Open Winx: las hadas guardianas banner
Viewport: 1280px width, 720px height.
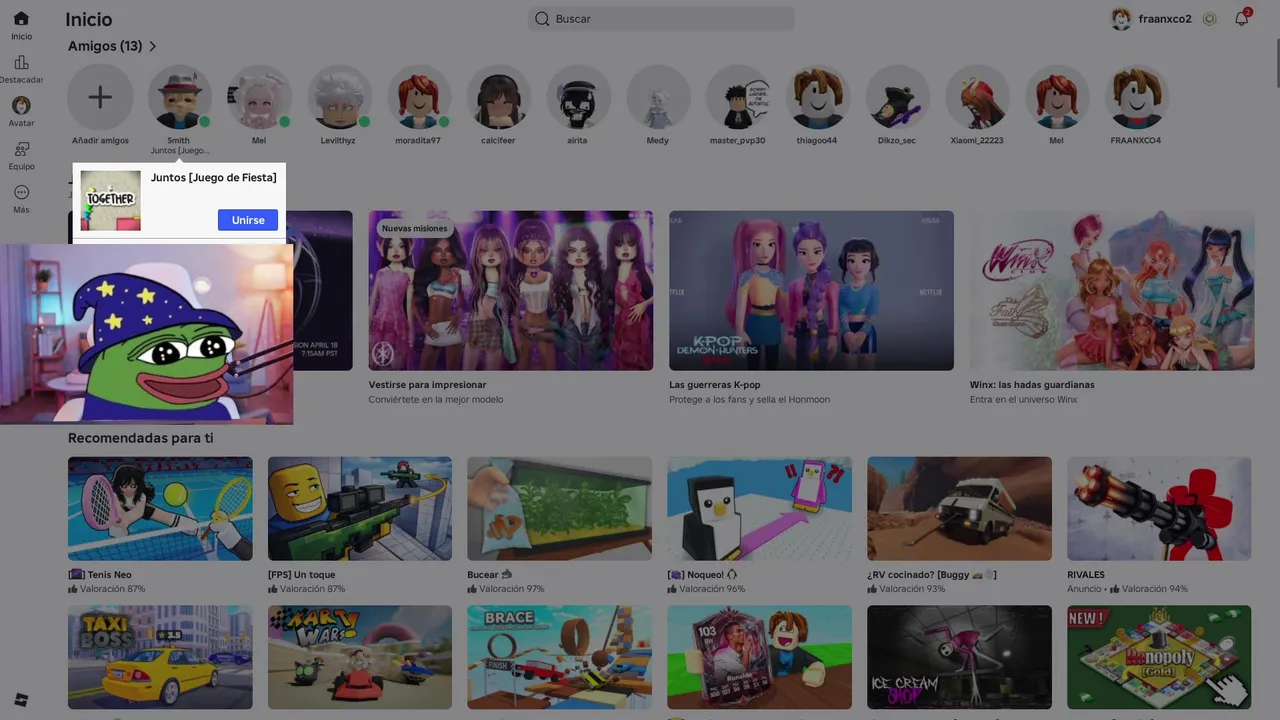[1112, 290]
